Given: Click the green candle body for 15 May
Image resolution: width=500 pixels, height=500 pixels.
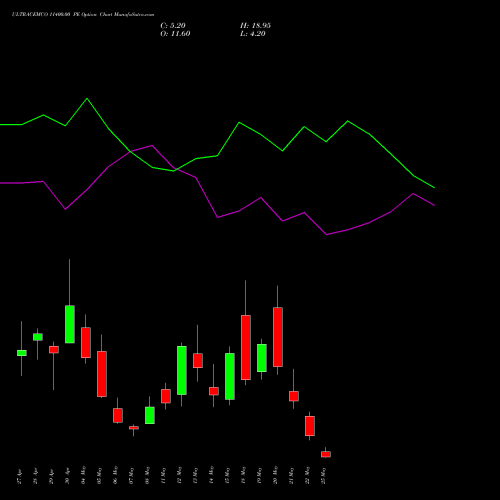Looking at the screenshot, I should tap(230, 376).
